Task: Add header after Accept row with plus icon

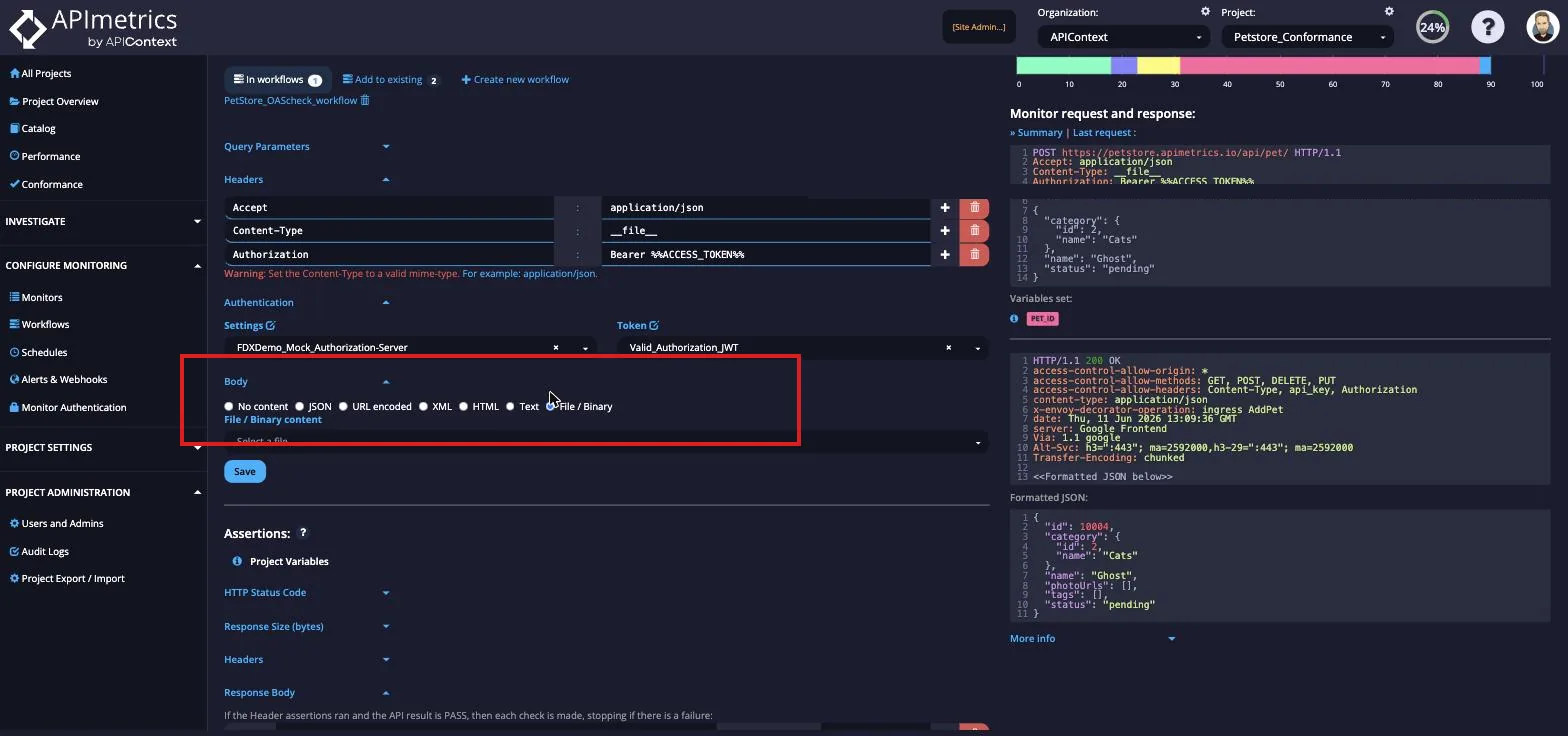Action: click(945, 208)
